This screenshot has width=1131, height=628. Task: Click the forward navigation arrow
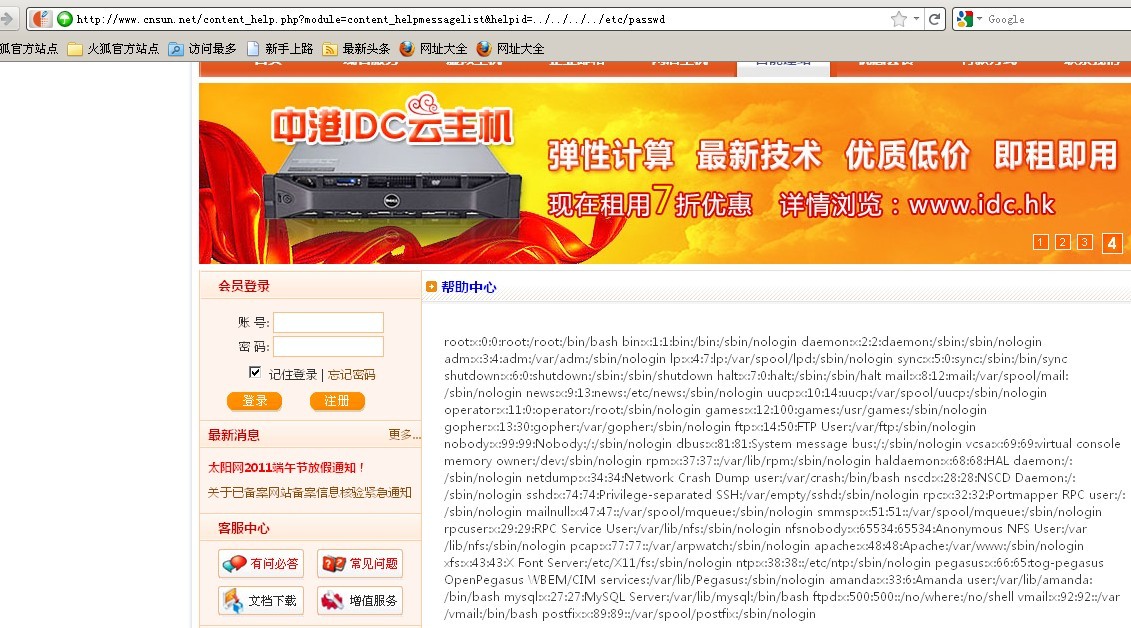tap(6, 19)
